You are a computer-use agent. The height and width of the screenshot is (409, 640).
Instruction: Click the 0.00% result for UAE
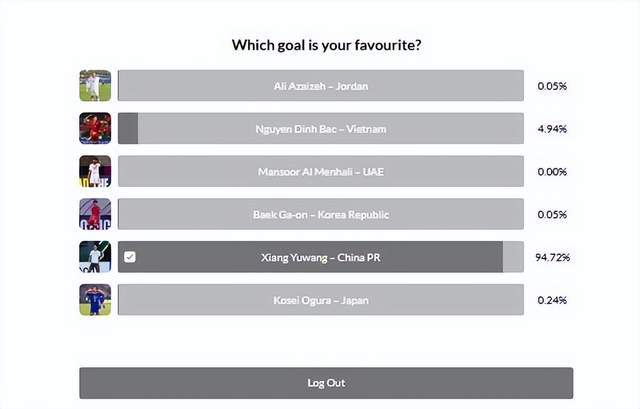(x=552, y=172)
